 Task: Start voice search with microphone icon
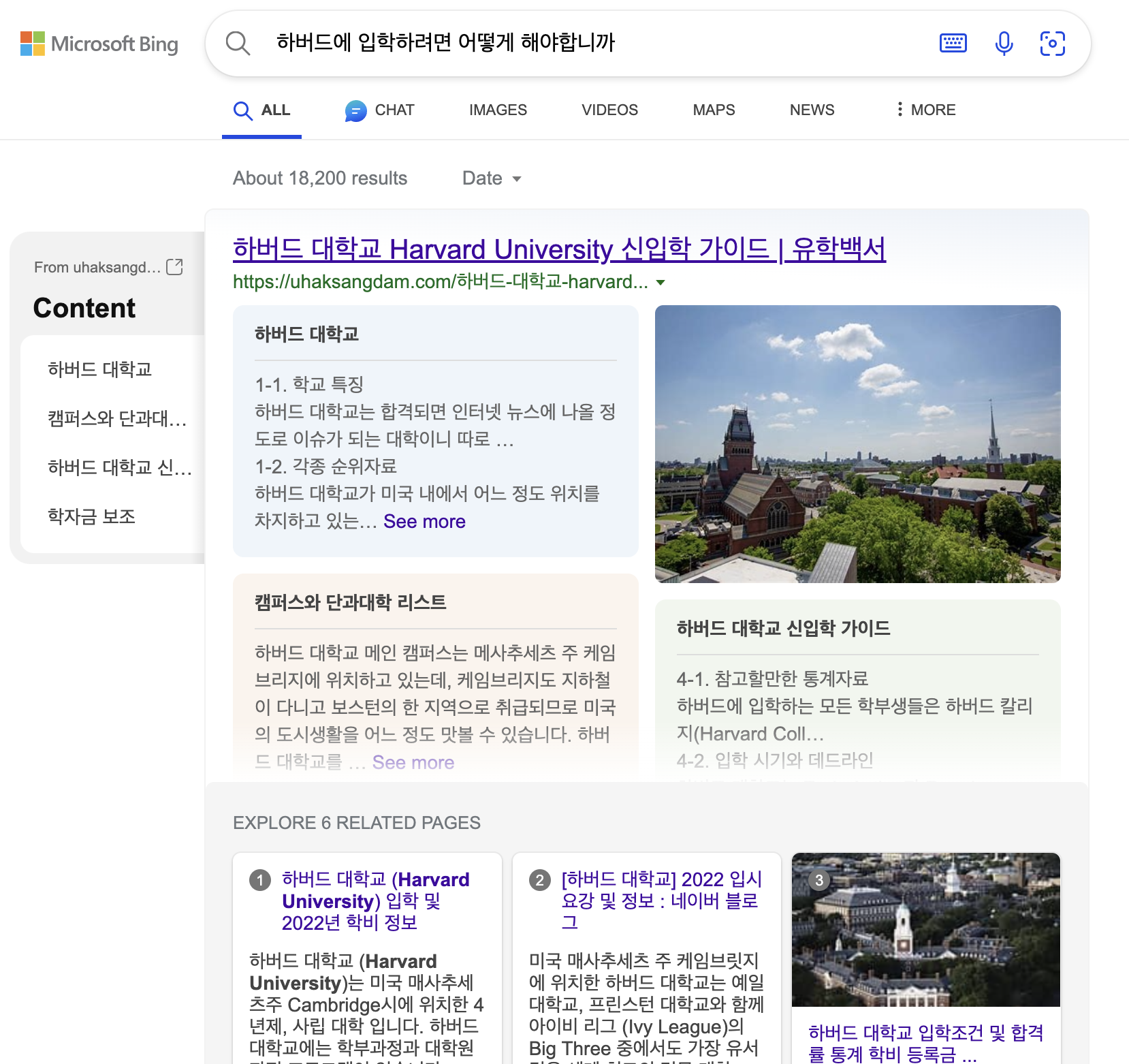(x=1004, y=44)
